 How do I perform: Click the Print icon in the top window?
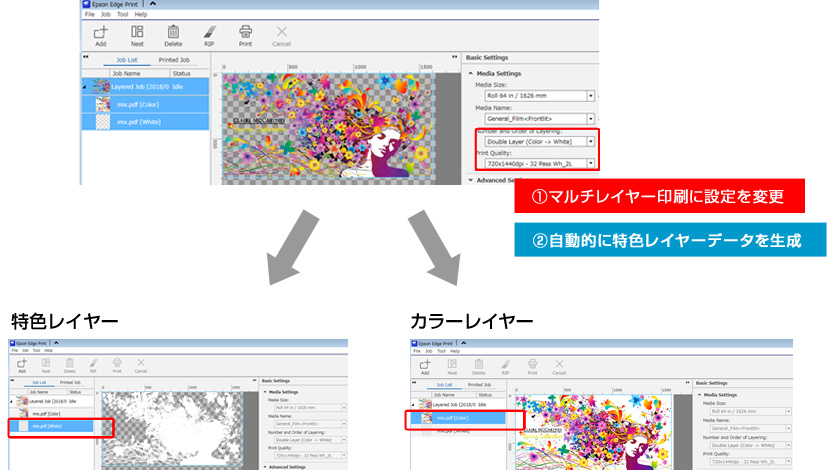click(245, 32)
